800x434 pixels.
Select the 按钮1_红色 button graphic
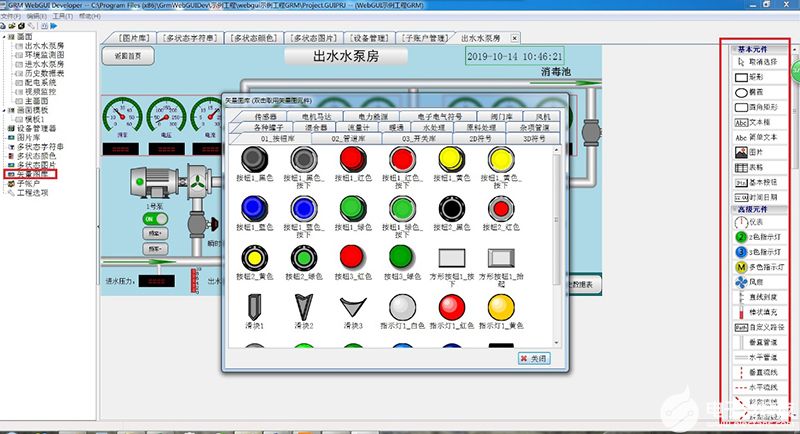click(x=353, y=160)
